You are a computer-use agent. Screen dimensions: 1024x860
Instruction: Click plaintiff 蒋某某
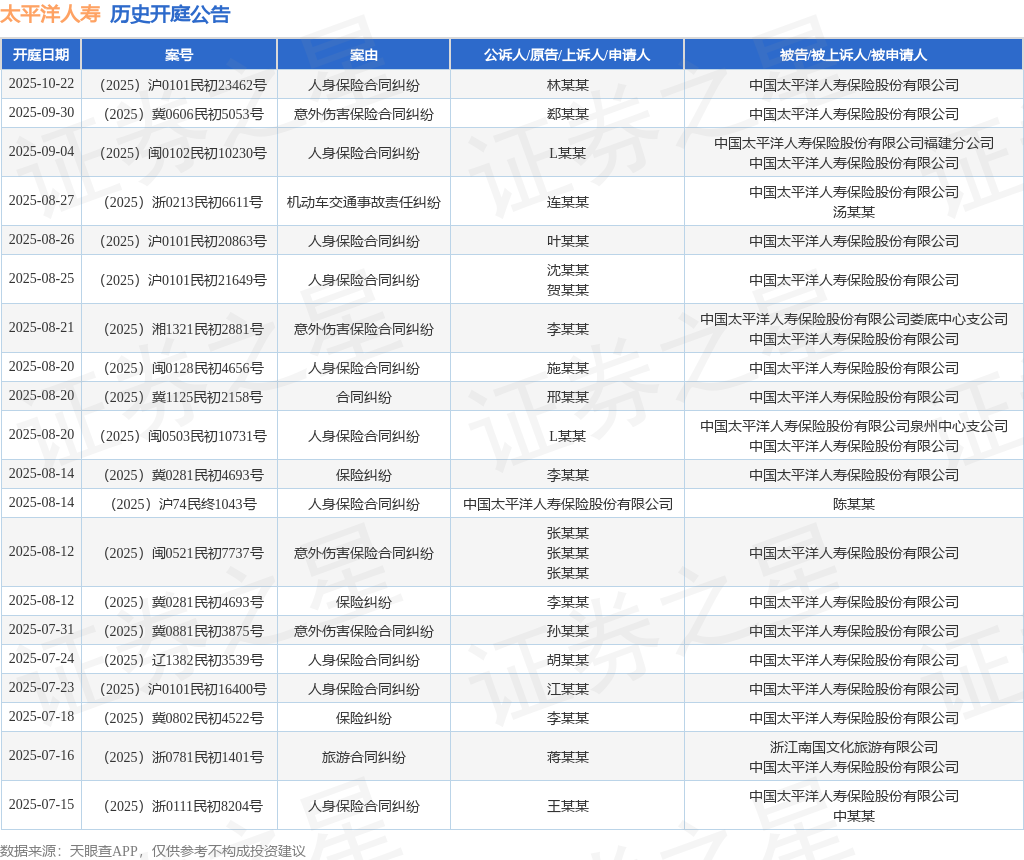pyautogui.click(x=568, y=757)
